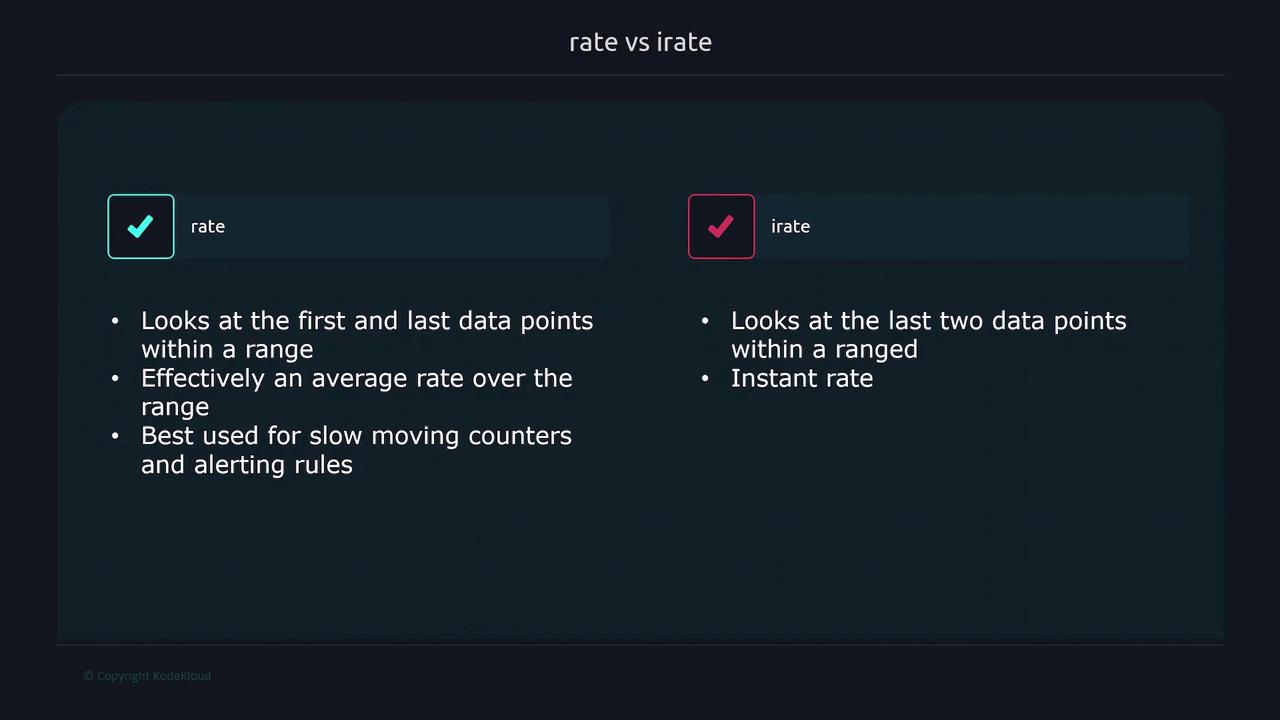Image resolution: width=1280 pixels, height=720 pixels.
Task: Click the bullet dot before "Effectively an average"
Action: pyautogui.click(x=115, y=378)
